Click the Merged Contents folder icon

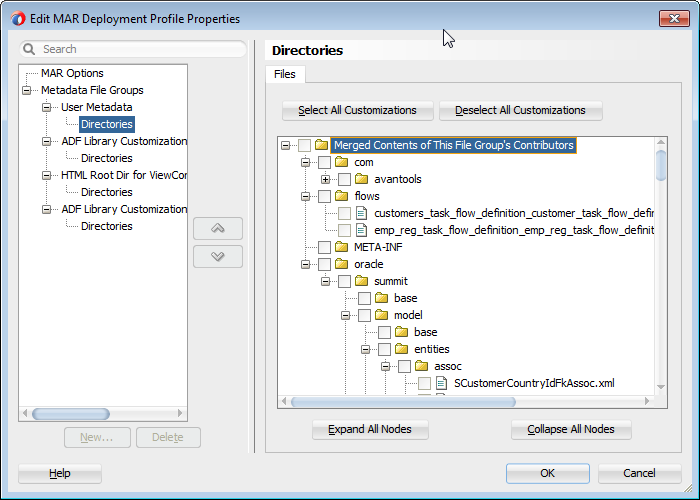[x=321, y=145]
